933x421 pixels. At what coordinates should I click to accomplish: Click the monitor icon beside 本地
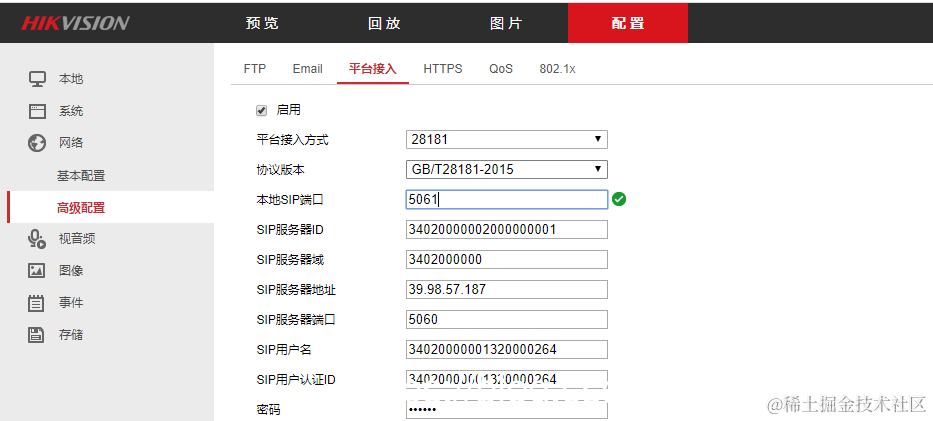pyautogui.click(x=37, y=78)
